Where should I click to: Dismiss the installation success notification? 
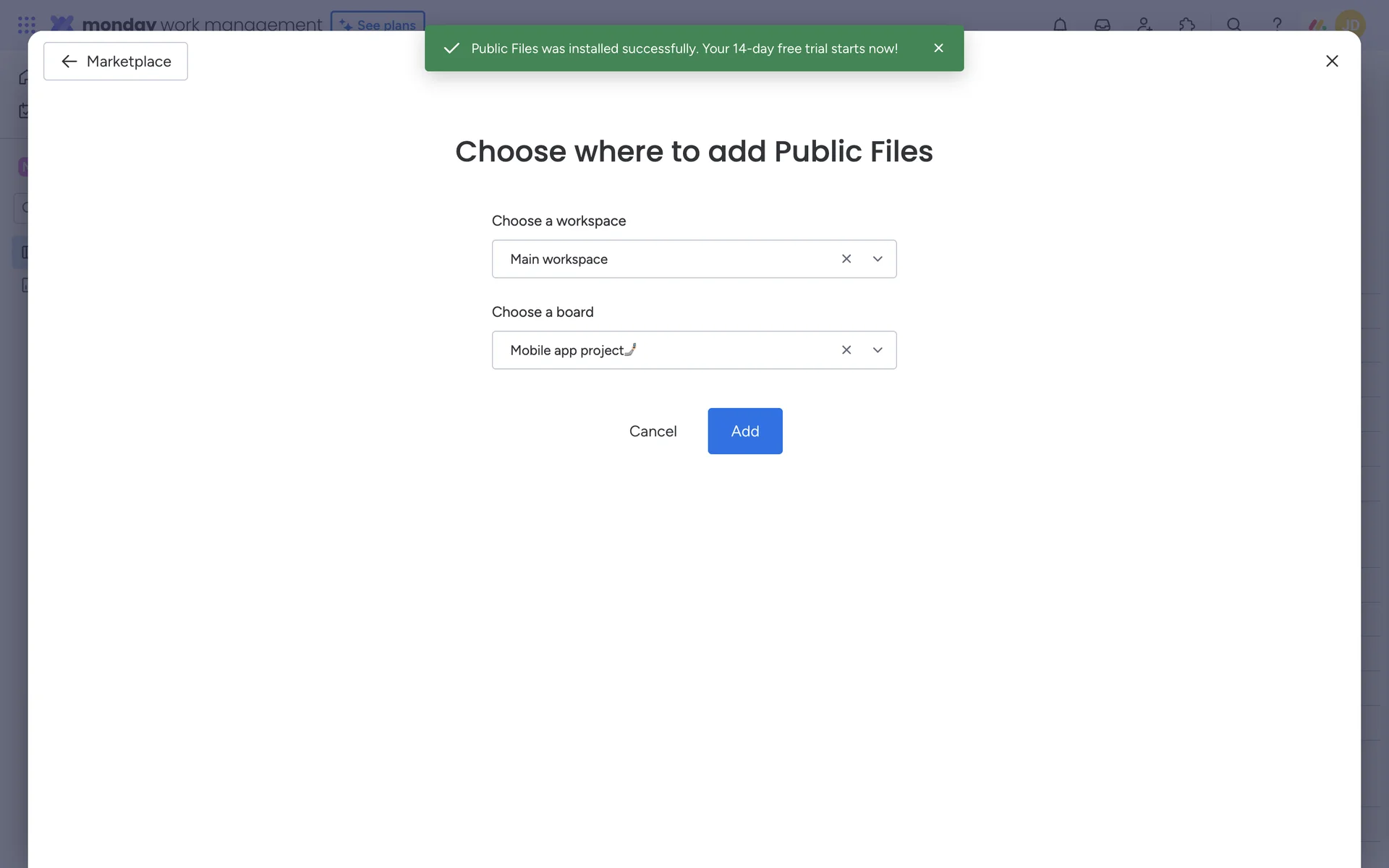938,48
